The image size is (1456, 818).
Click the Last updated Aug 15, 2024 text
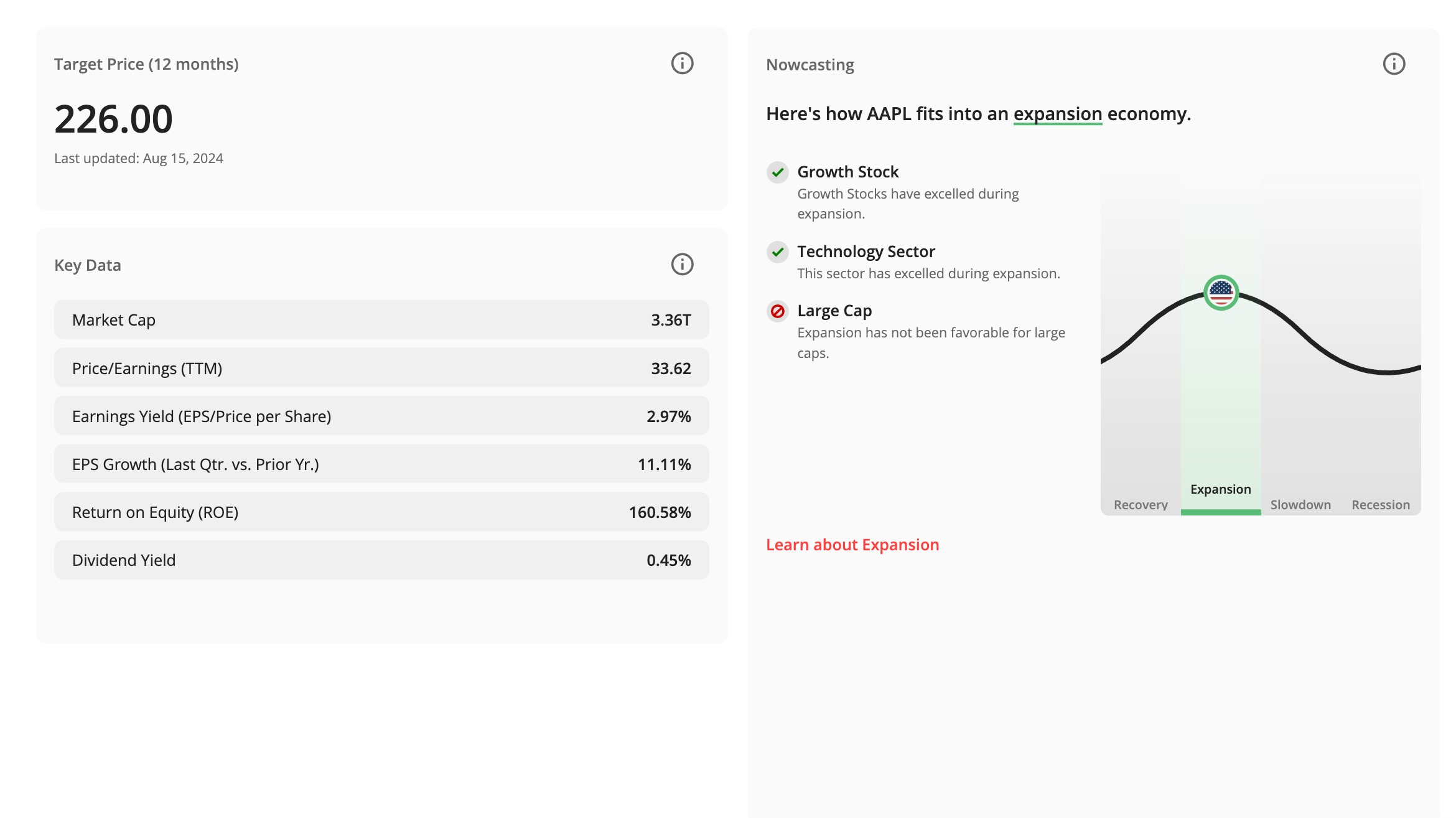tap(138, 159)
